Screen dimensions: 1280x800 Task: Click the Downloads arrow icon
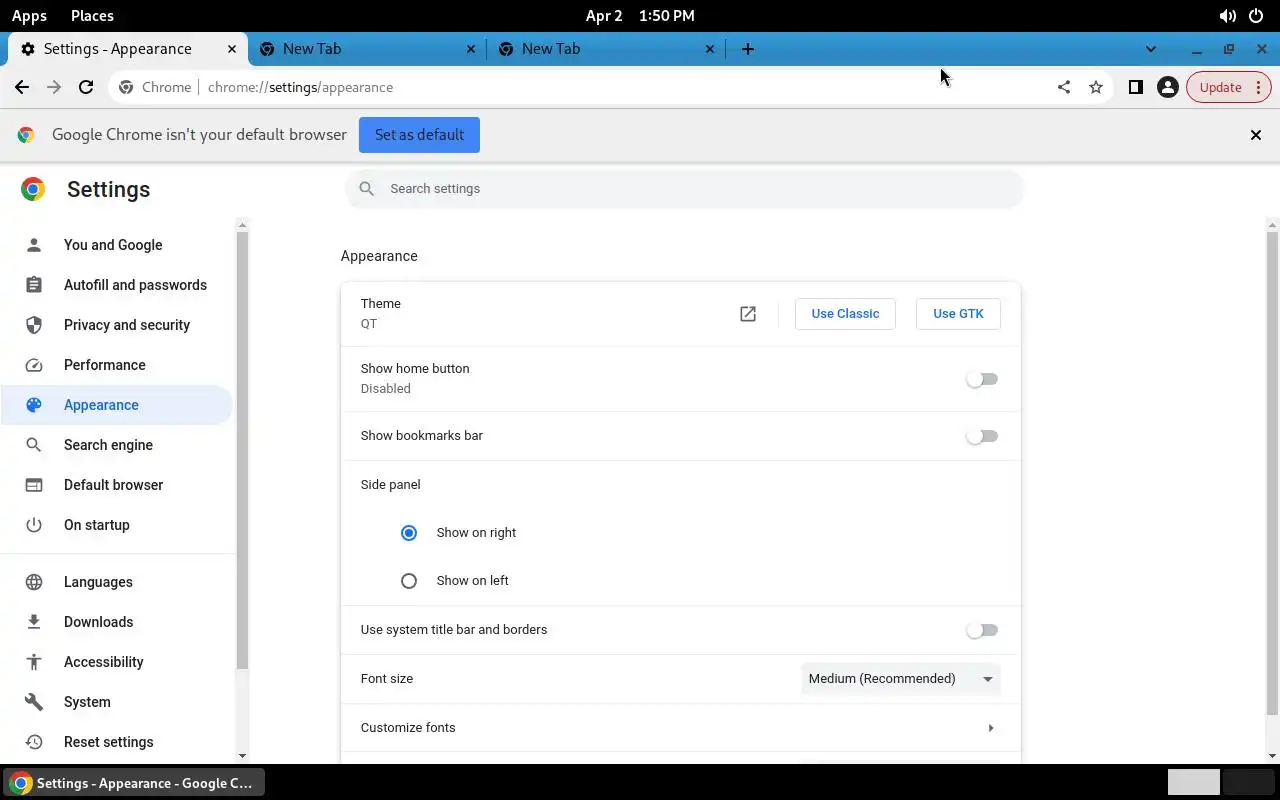[34, 622]
